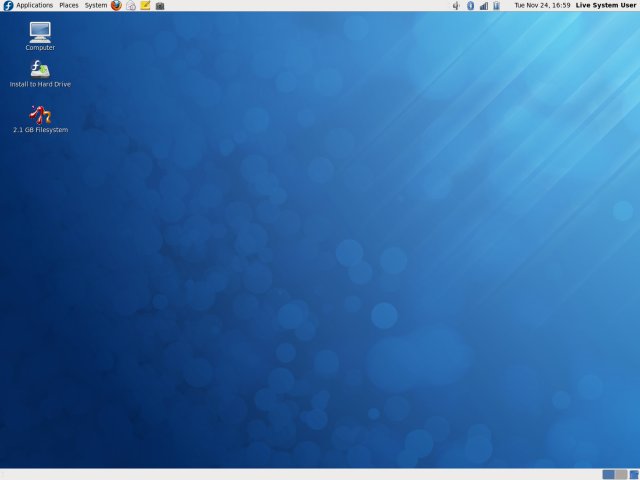Viewport: 640px width, 480px height.
Task: Switch to the first workspace in the switcher
Action: (608, 474)
